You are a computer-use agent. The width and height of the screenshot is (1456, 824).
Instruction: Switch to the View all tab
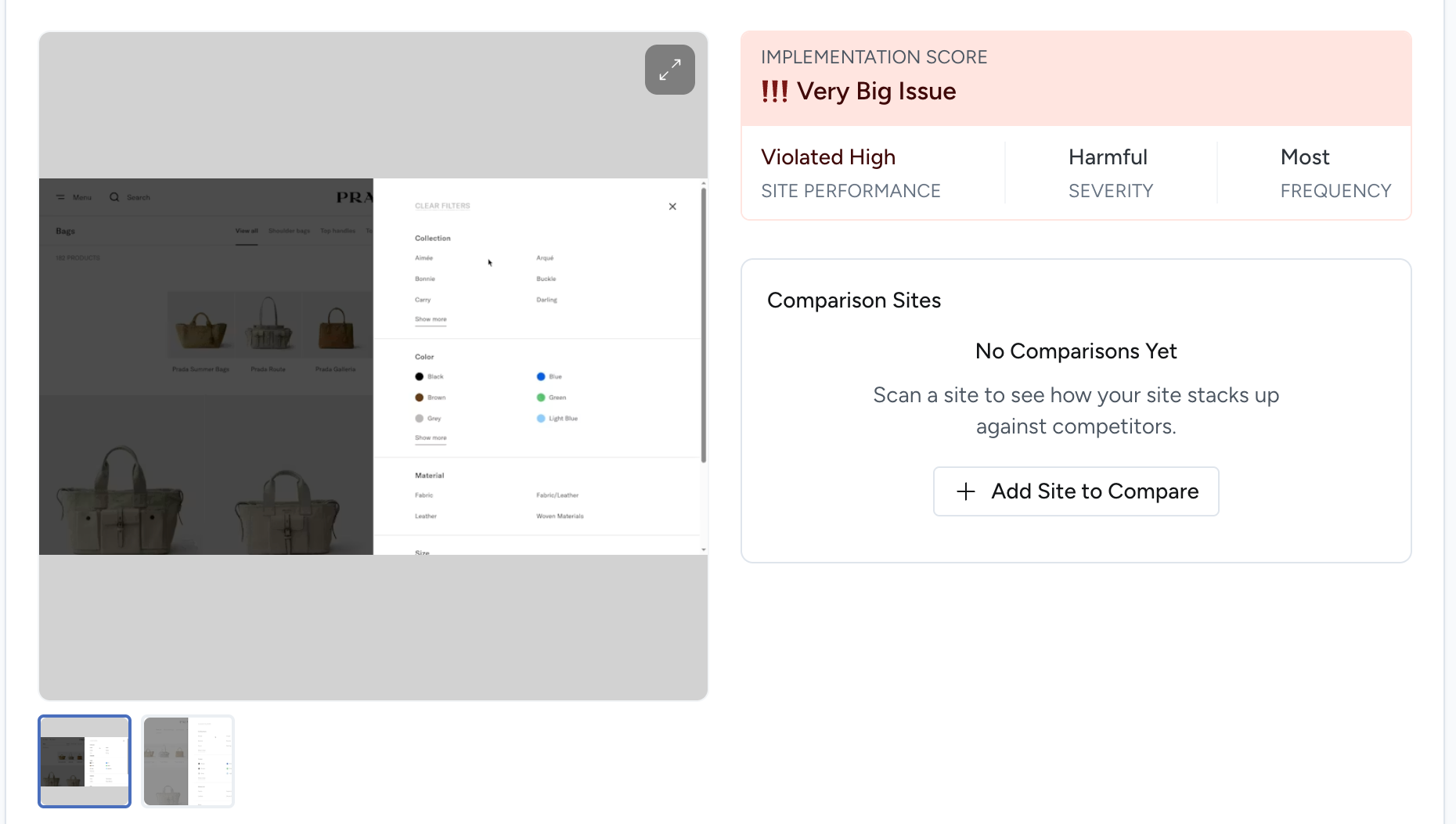247,231
